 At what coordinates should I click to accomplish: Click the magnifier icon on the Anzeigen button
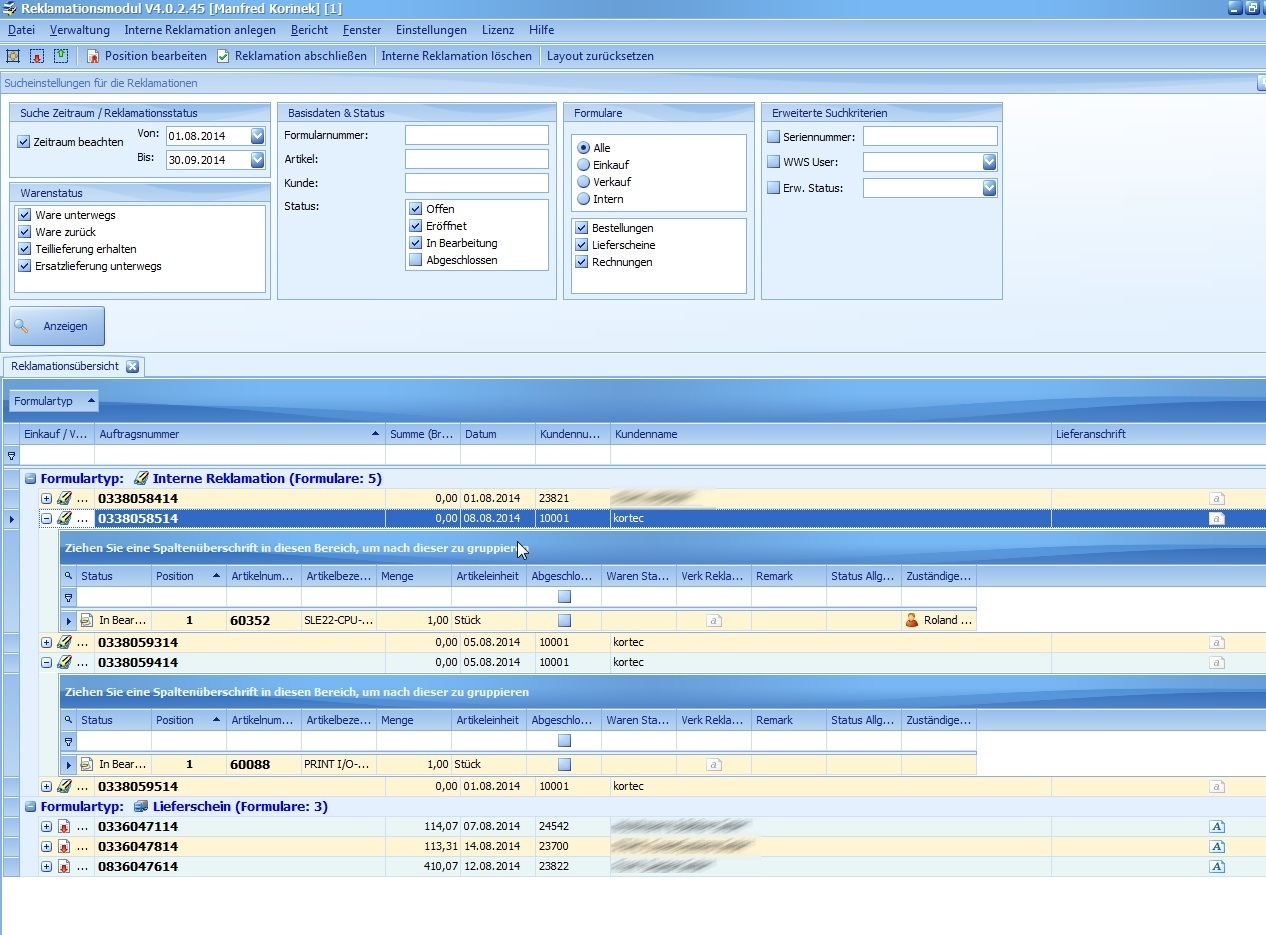[x=21, y=326]
